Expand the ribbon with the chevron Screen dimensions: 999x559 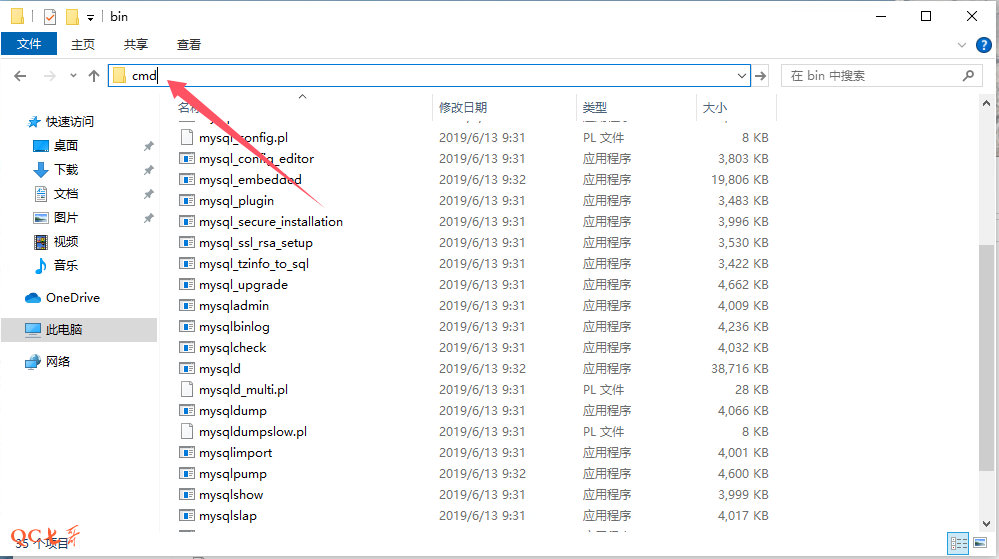pyautogui.click(x=964, y=45)
